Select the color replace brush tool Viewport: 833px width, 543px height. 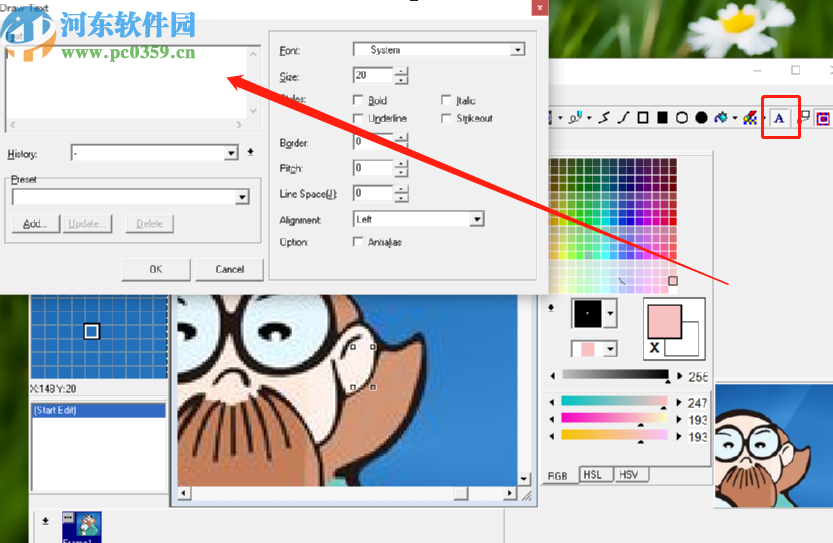click(x=750, y=118)
